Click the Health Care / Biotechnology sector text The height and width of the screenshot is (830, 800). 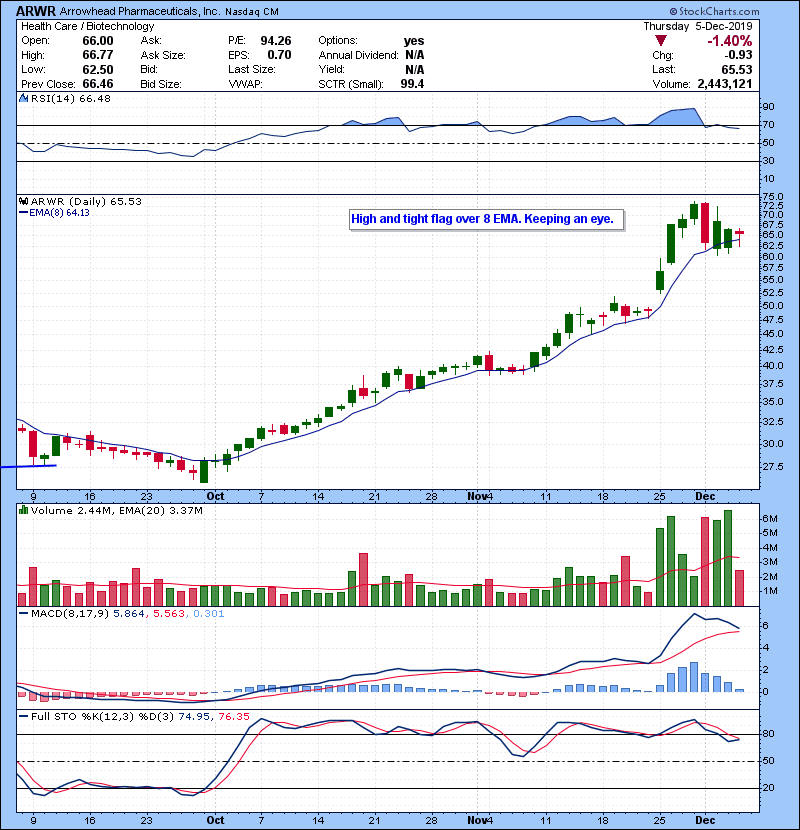tap(87, 26)
